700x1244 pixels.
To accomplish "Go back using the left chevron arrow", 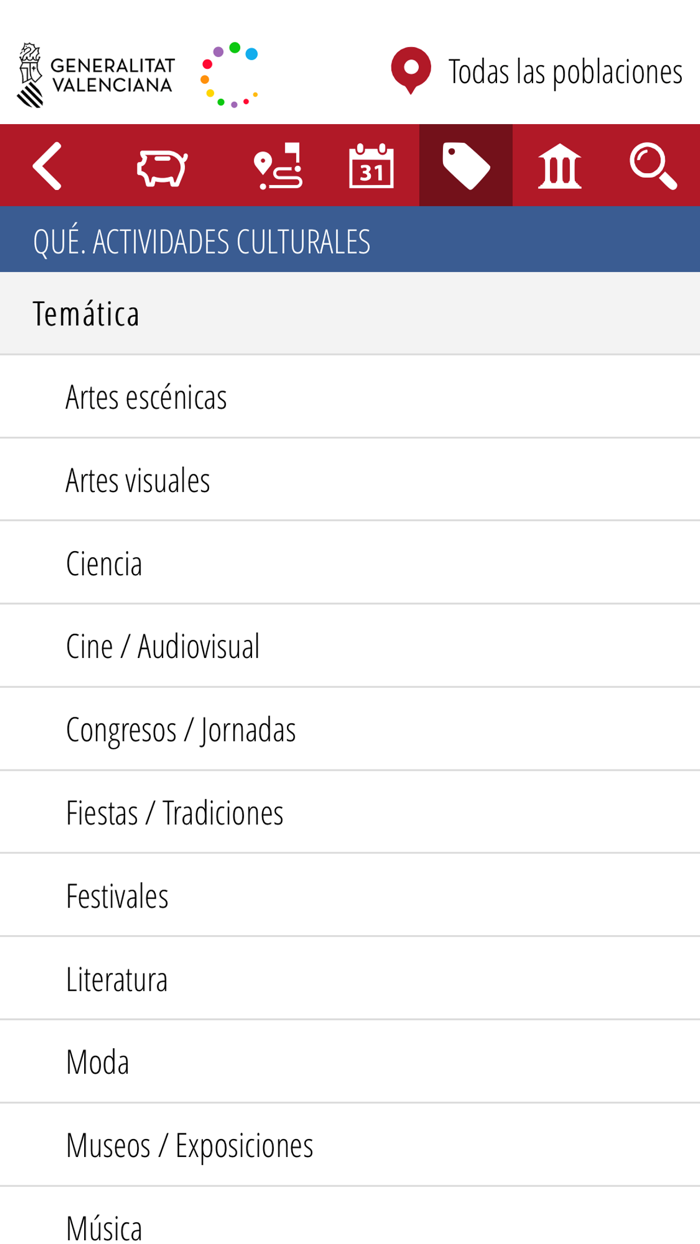I will [x=47, y=165].
